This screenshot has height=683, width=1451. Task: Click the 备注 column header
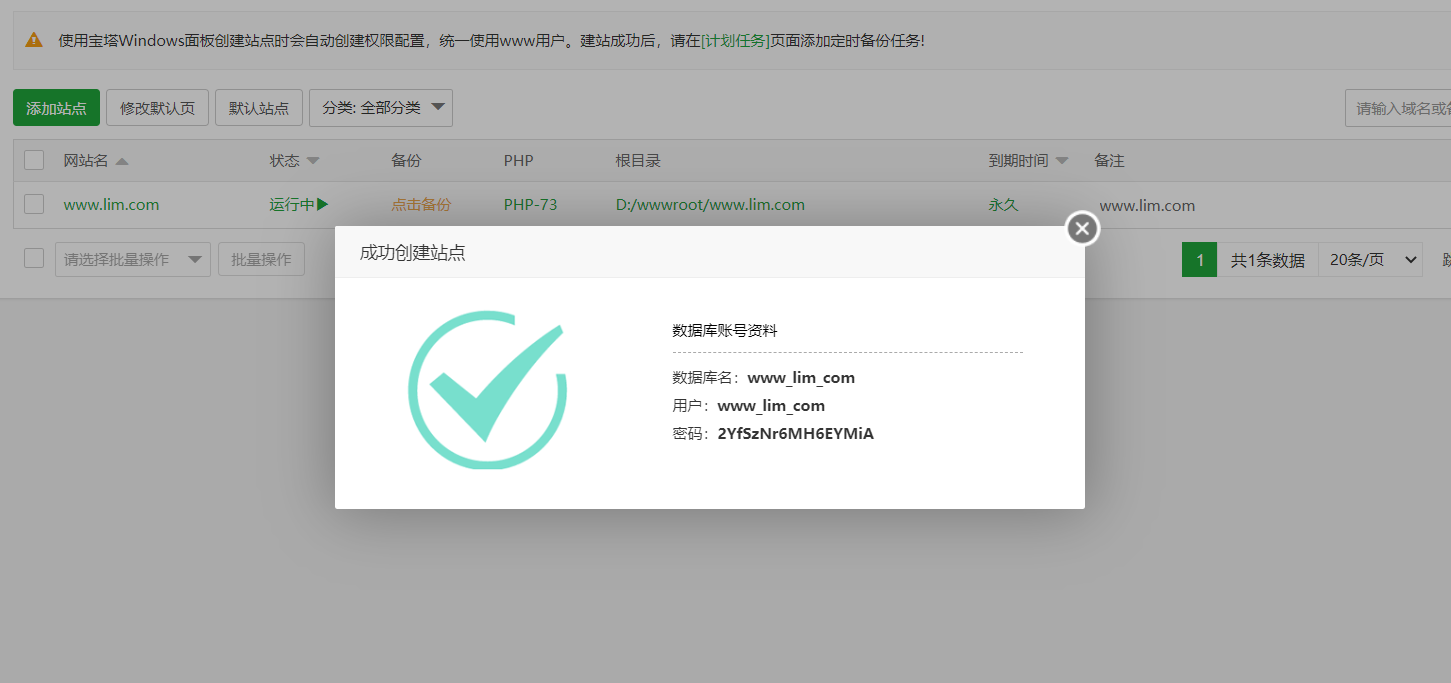tap(1109, 160)
